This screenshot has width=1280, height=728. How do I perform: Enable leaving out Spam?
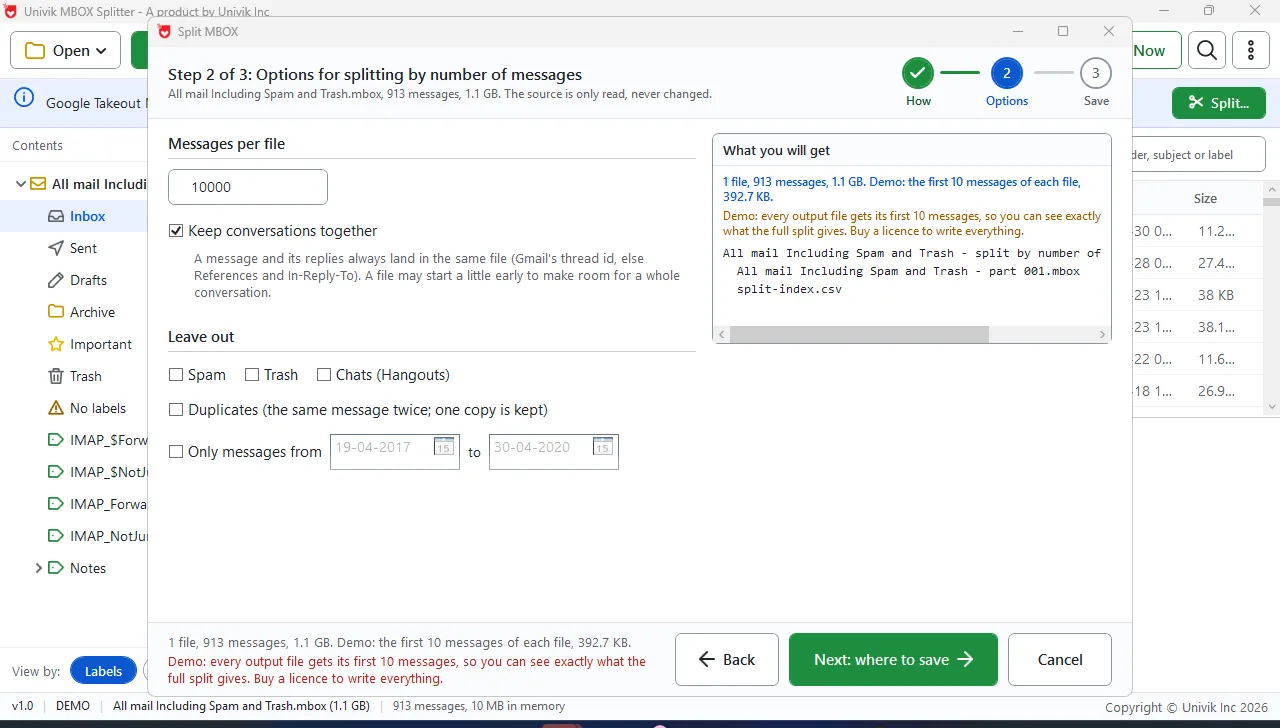coord(177,375)
